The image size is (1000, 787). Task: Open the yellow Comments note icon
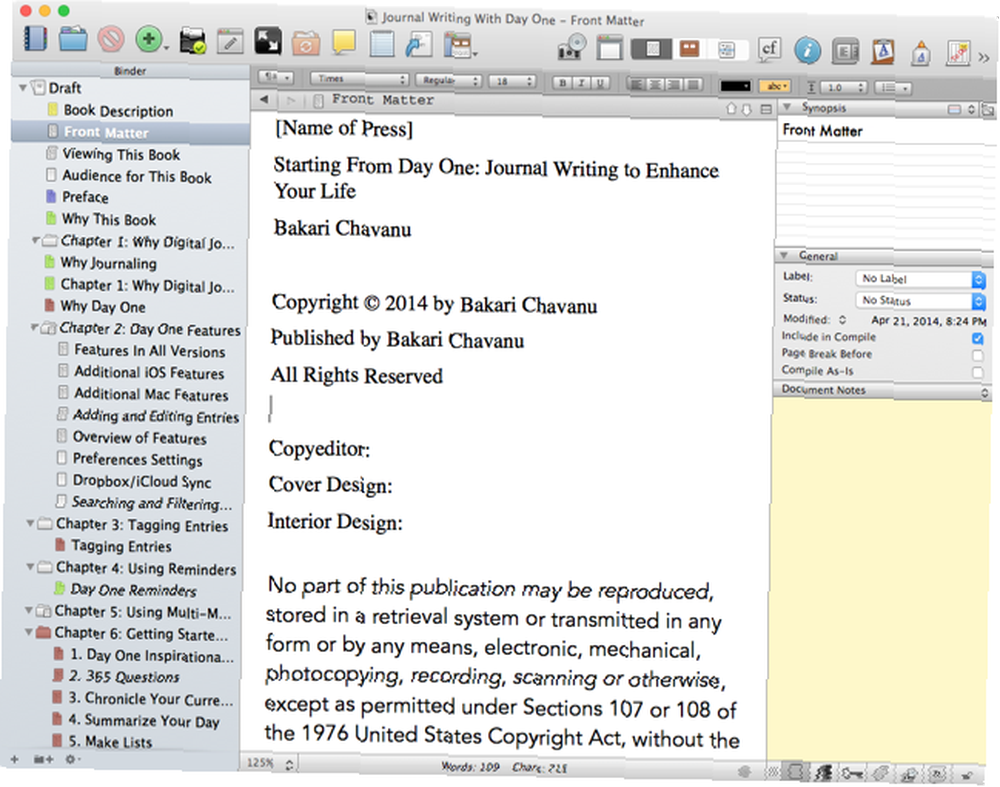coord(344,43)
